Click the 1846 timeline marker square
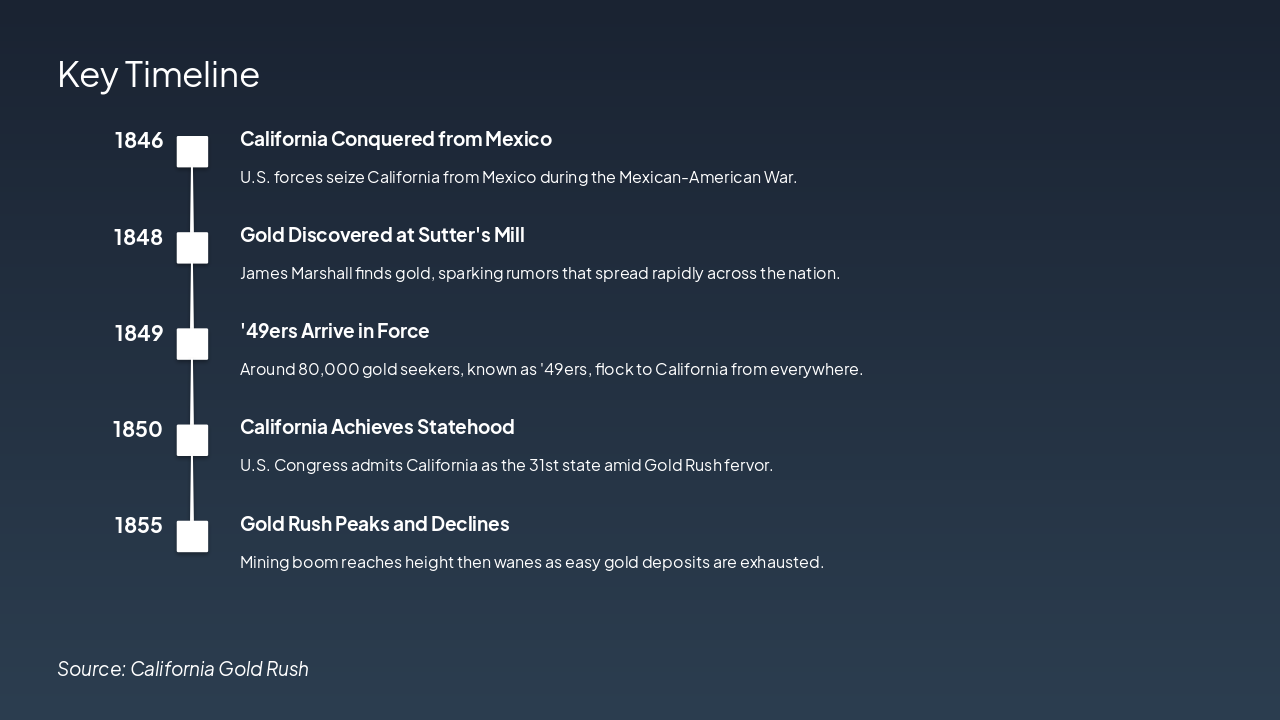The height and width of the screenshot is (720, 1280). [192, 152]
